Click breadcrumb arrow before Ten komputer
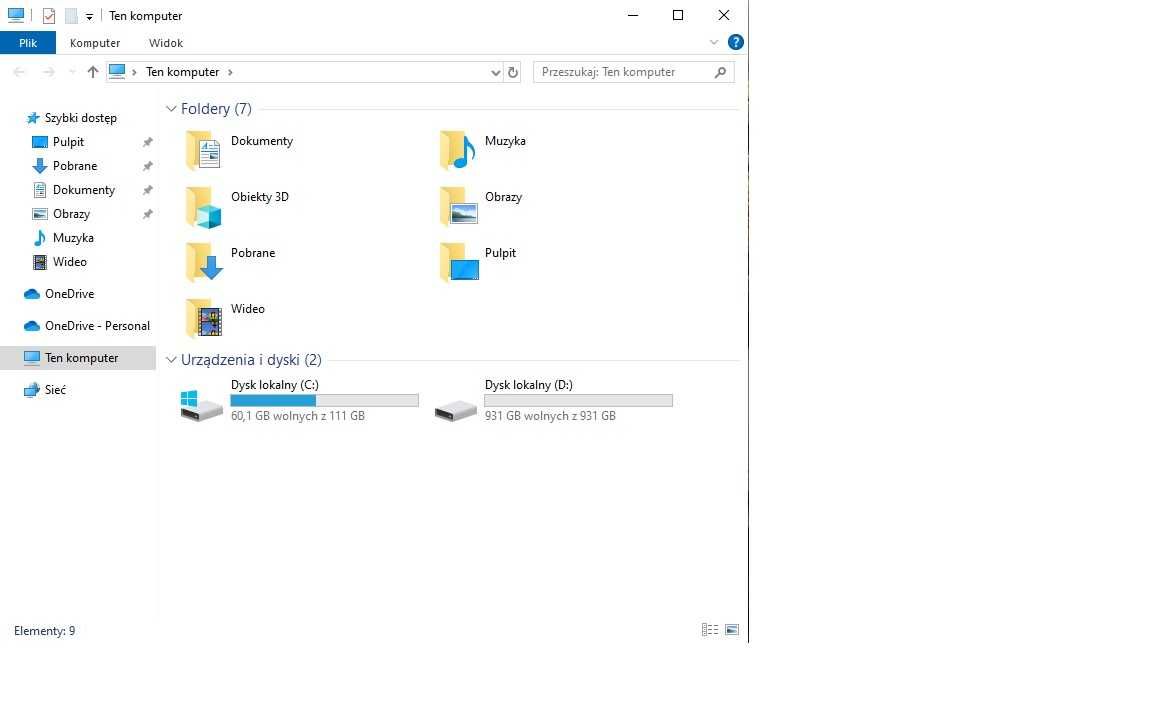 (134, 72)
